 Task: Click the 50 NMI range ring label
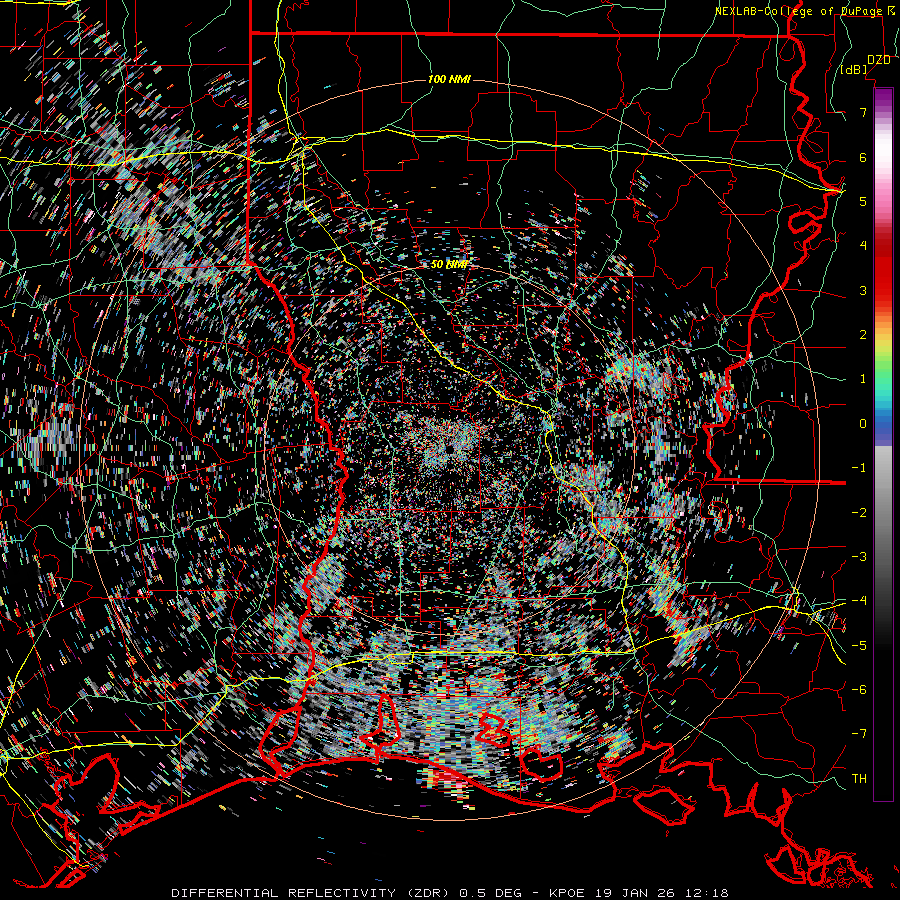tap(451, 265)
